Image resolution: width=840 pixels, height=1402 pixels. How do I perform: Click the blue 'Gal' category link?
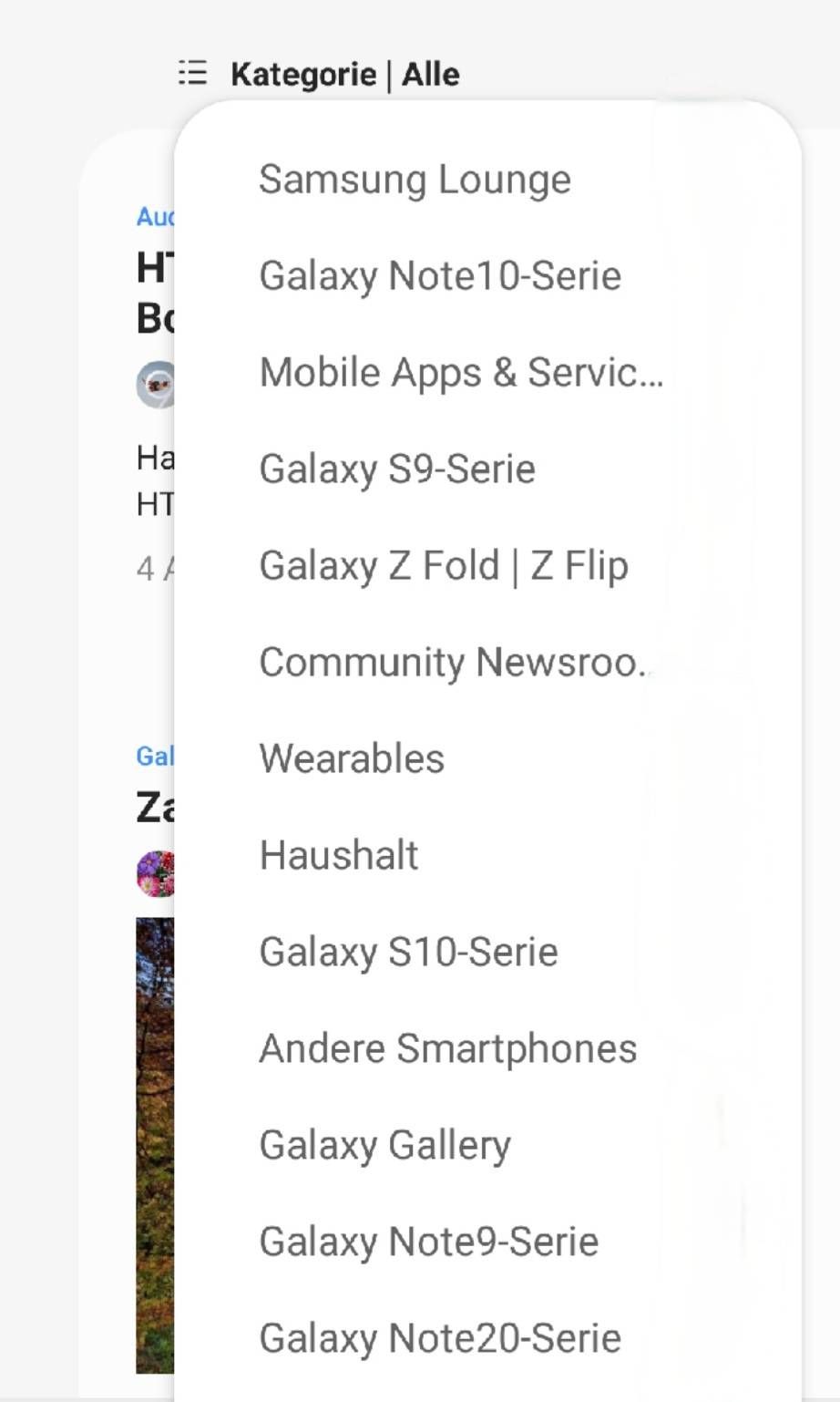pyautogui.click(x=154, y=756)
